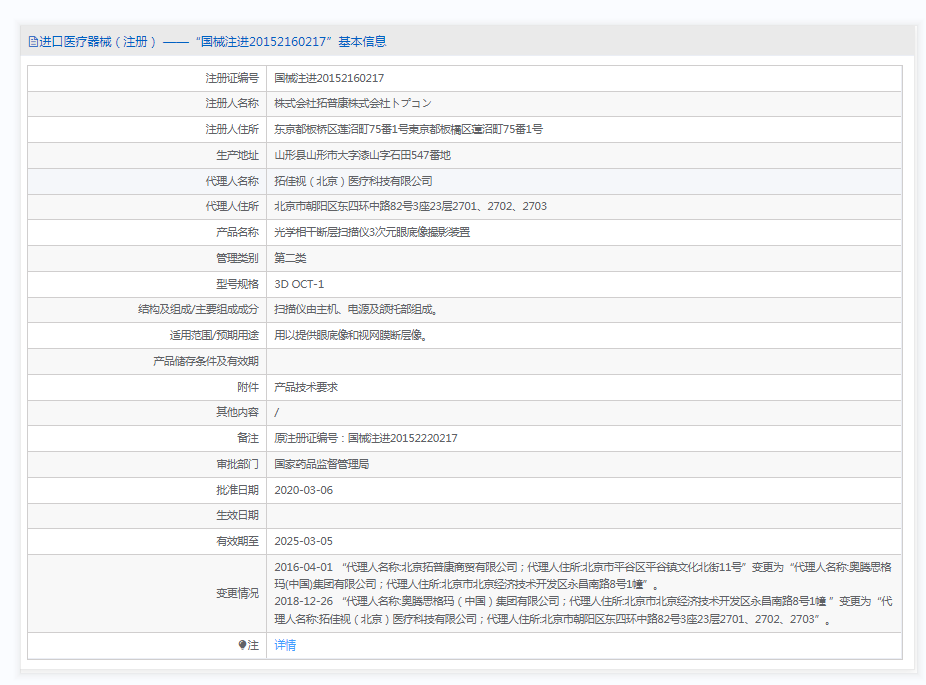Click agent address 北京市朝阳区东四环中路82号
This screenshot has width=926, height=685.
[410, 207]
